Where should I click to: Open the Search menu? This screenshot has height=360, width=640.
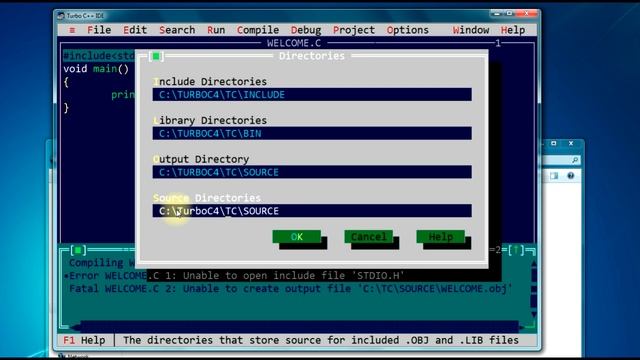(x=177, y=30)
